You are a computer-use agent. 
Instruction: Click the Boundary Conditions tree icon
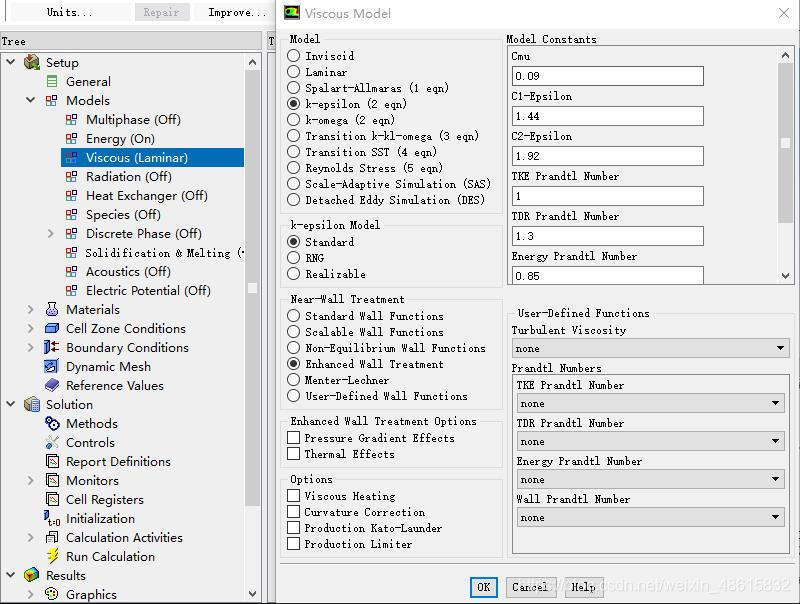(x=52, y=348)
